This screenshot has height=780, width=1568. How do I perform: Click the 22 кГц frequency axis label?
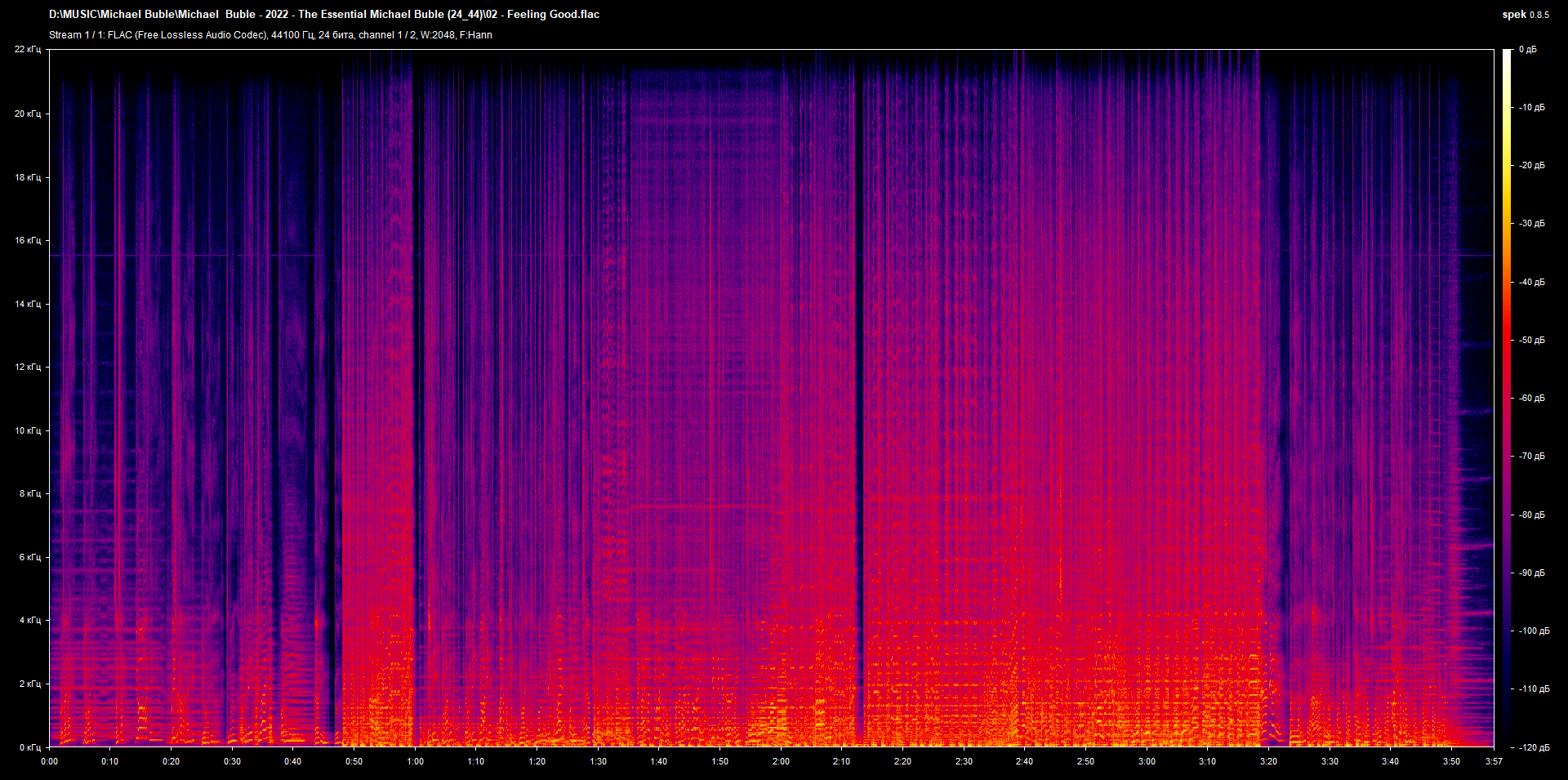click(28, 50)
